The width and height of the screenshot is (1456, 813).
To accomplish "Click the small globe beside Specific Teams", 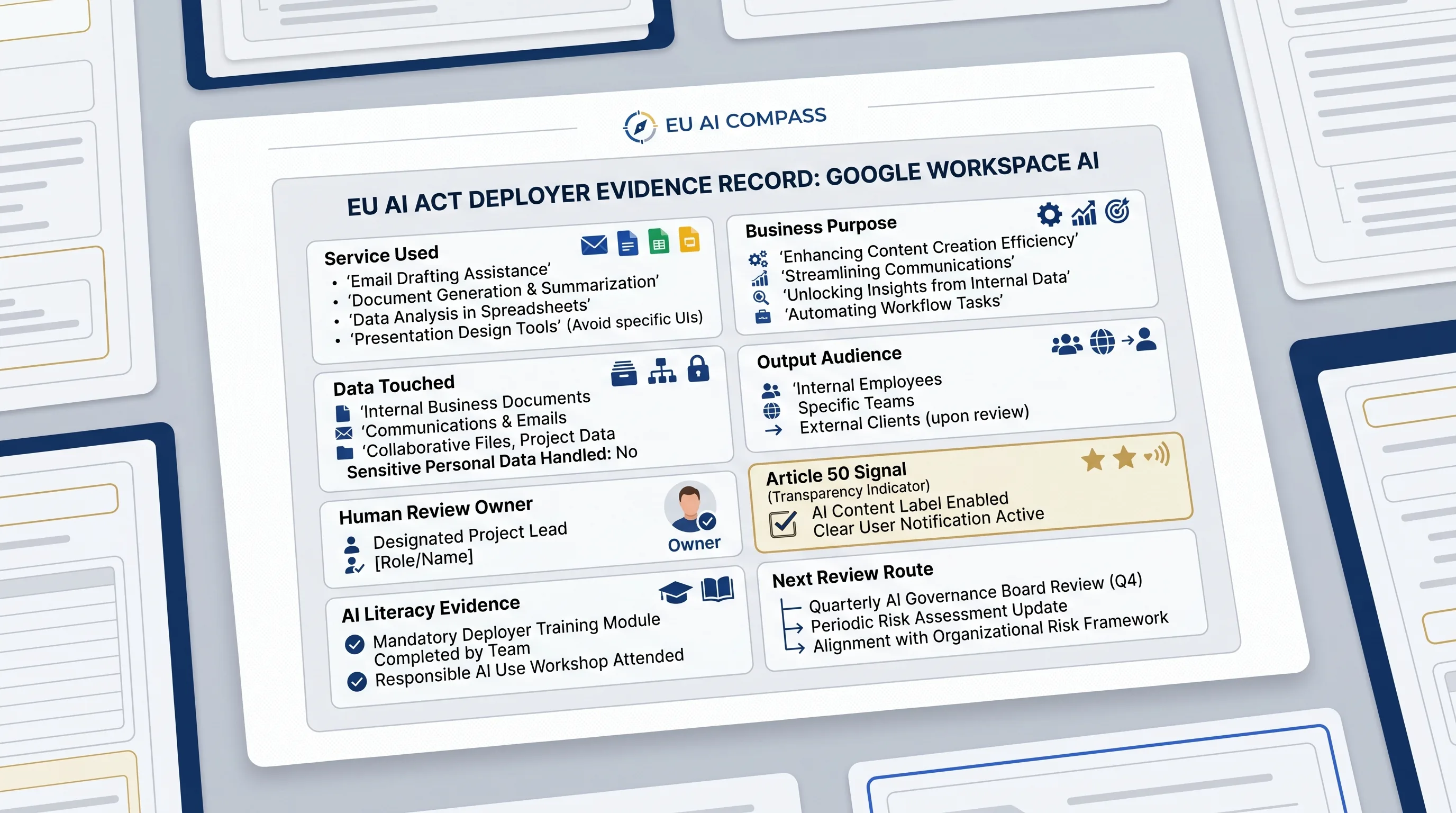I will (x=771, y=410).
